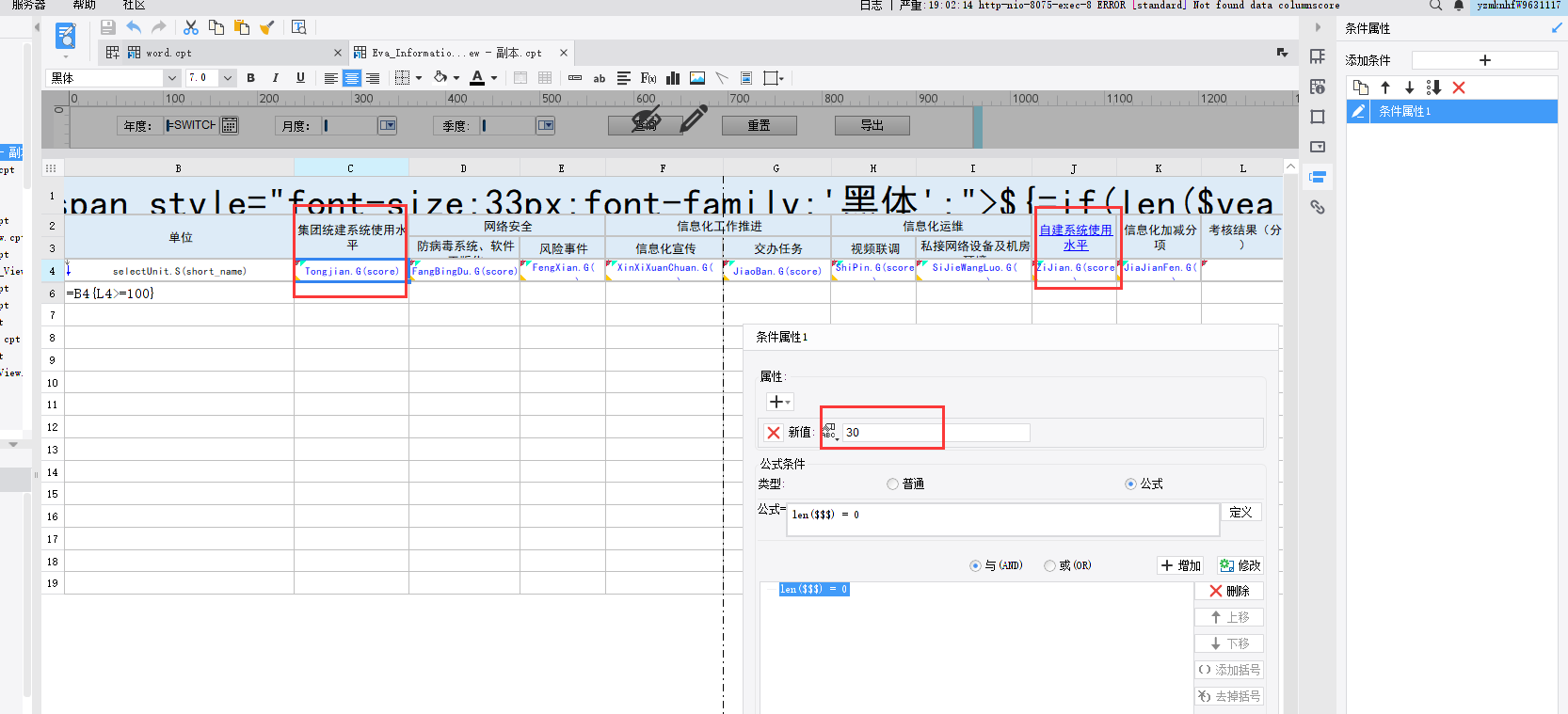The height and width of the screenshot is (714, 1568).
Task: Select the 公式 condition type radio
Action: (1130, 484)
